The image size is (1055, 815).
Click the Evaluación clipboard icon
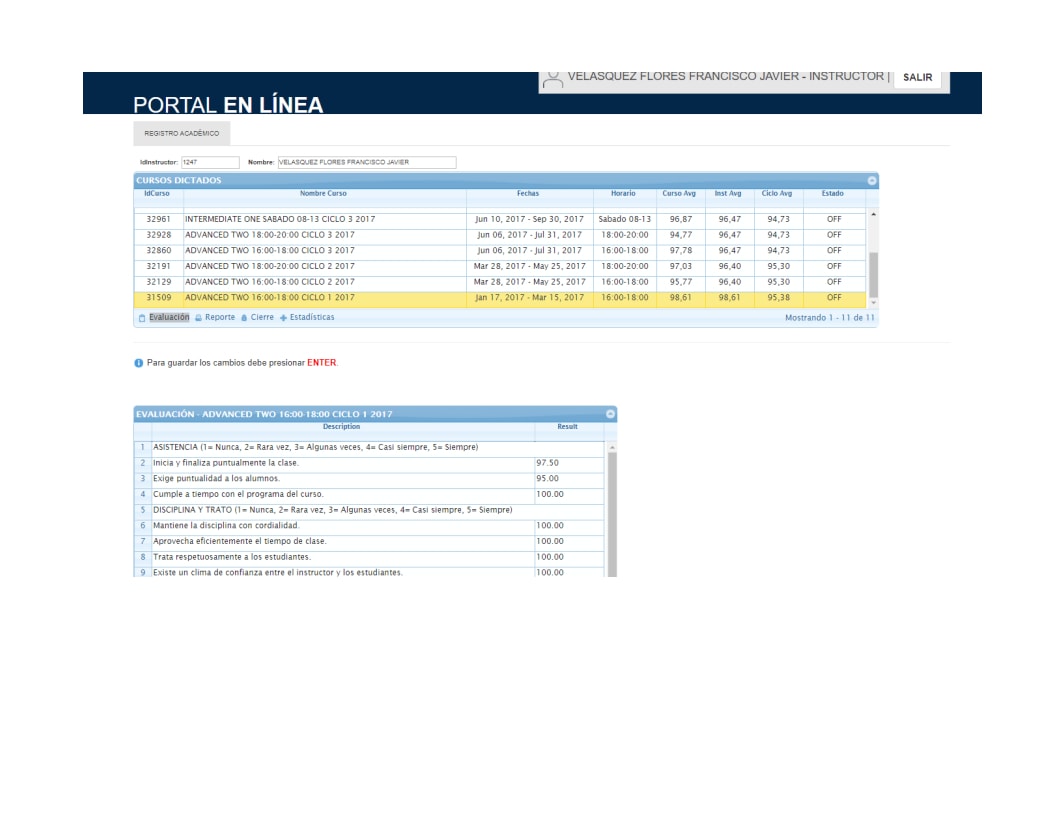point(141,318)
